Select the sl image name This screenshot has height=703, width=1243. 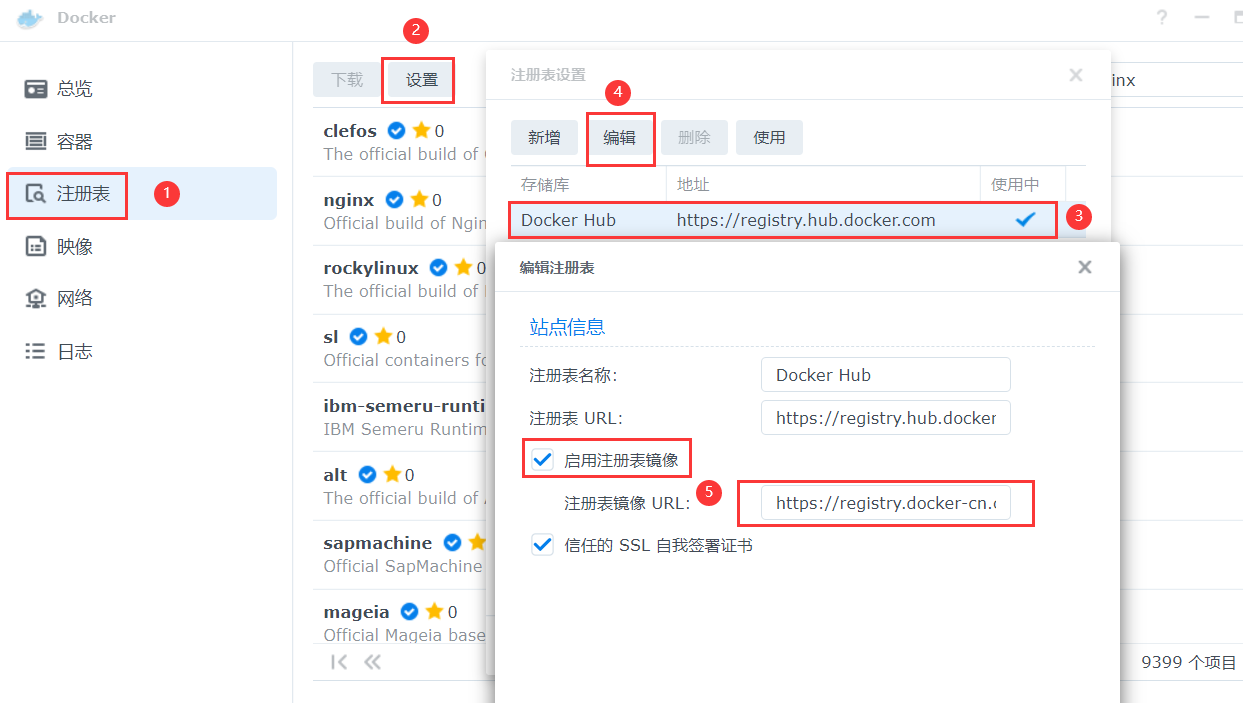click(x=331, y=337)
